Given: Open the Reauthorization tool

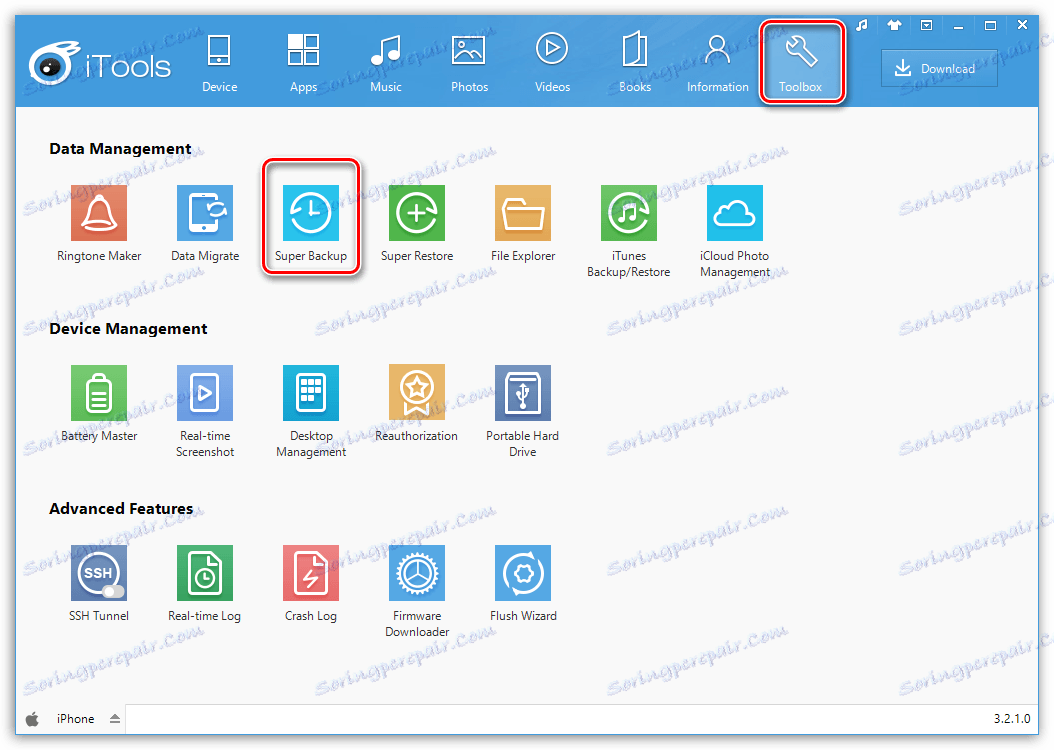Looking at the screenshot, I should 417,393.
